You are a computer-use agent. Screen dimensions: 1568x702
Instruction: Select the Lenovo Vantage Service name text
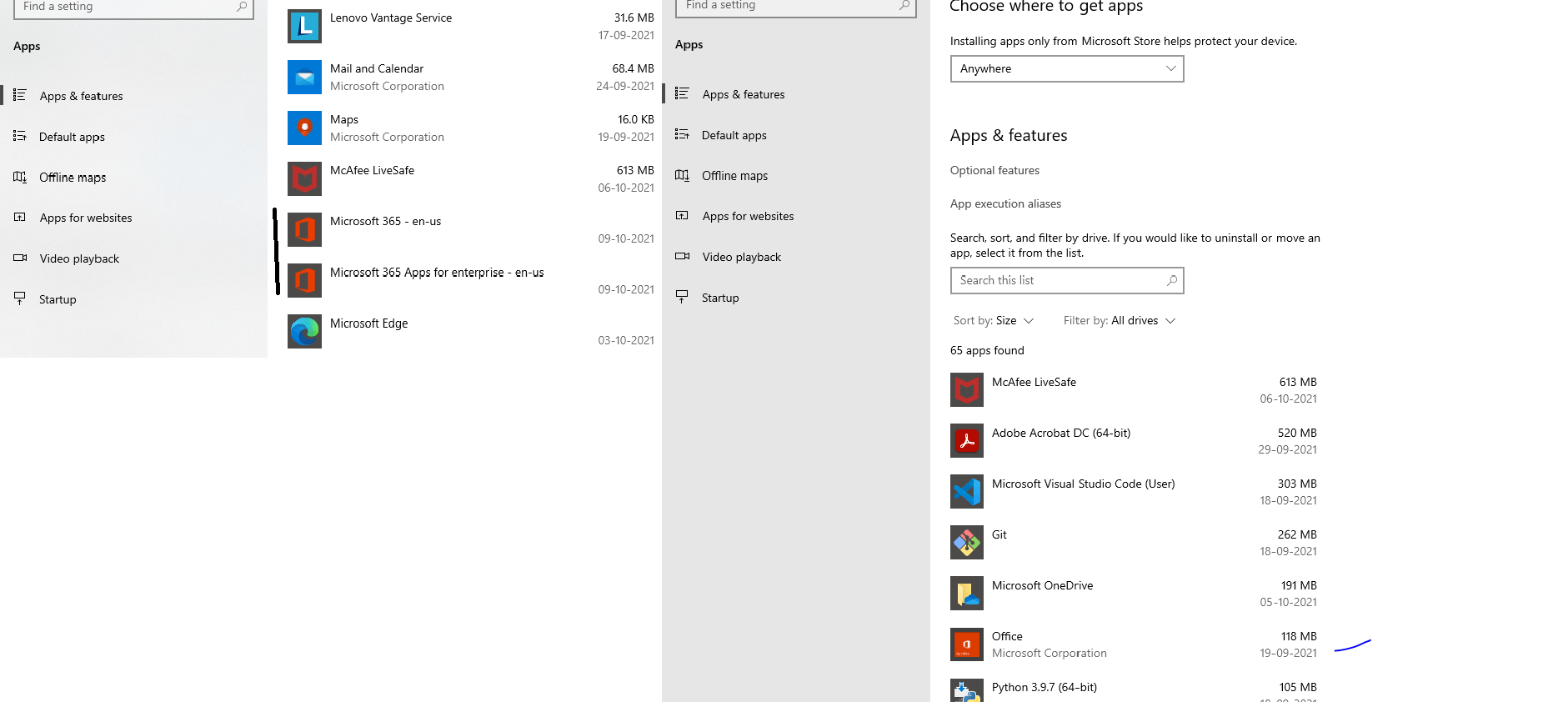pos(391,18)
